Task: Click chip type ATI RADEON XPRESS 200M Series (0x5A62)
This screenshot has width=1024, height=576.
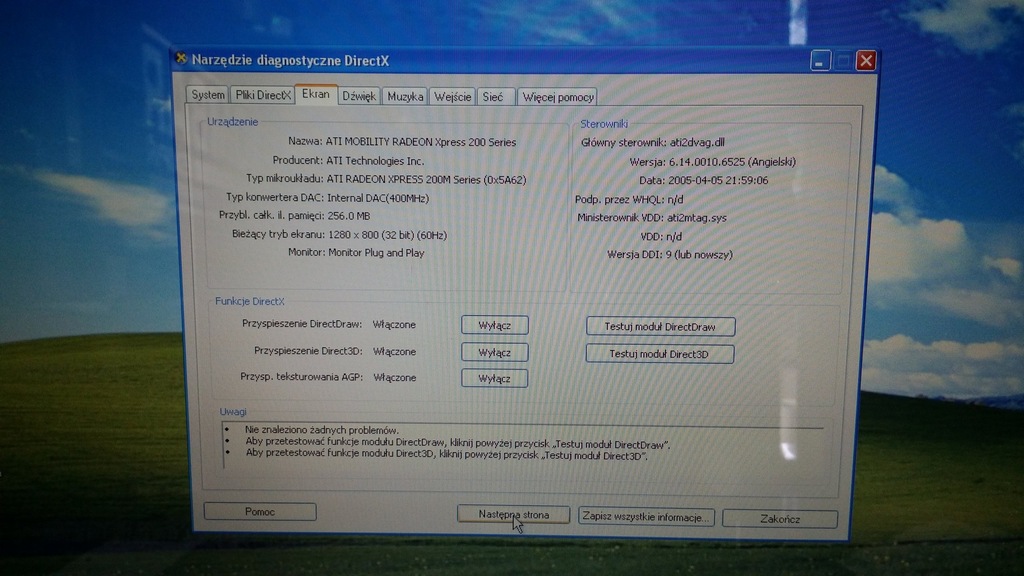Action: coord(426,180)
